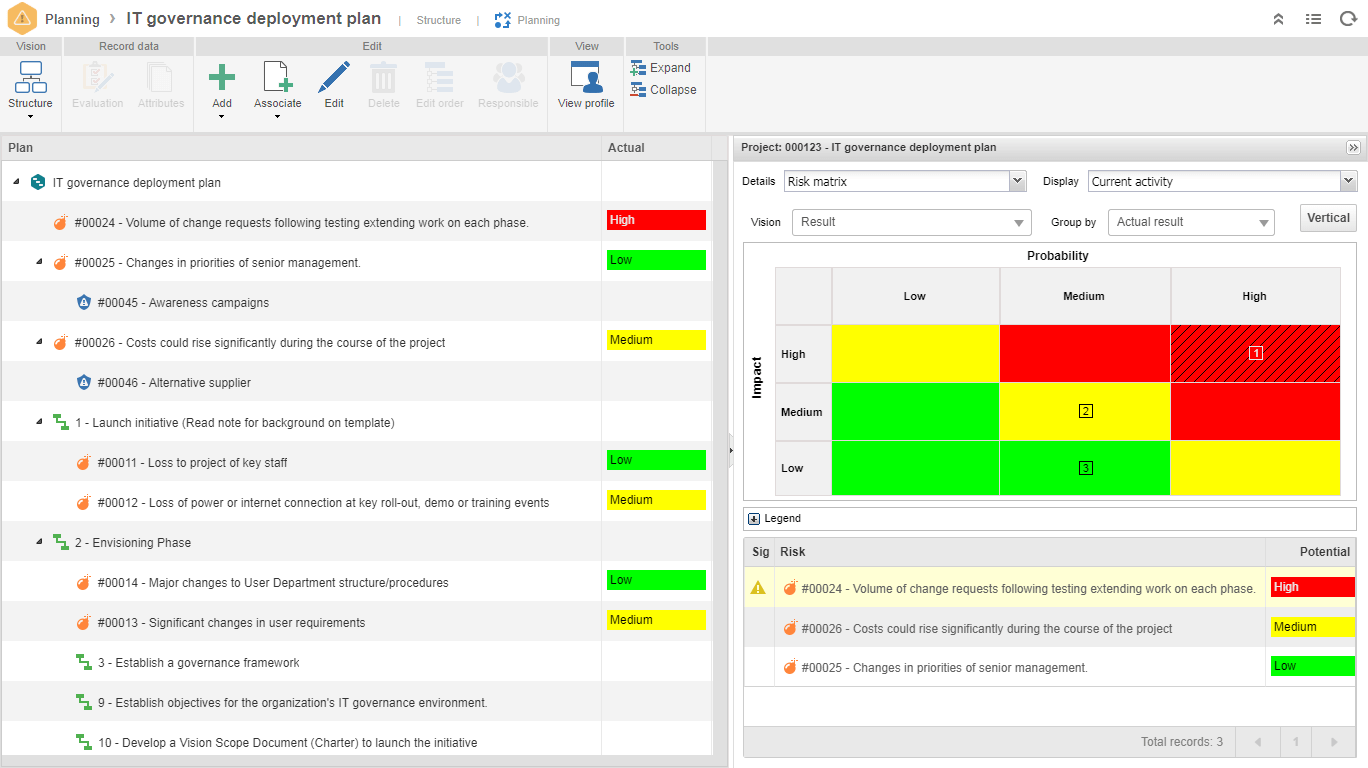Click the green Low badge of #00025 in Actual column

click(x=656, y=260)
